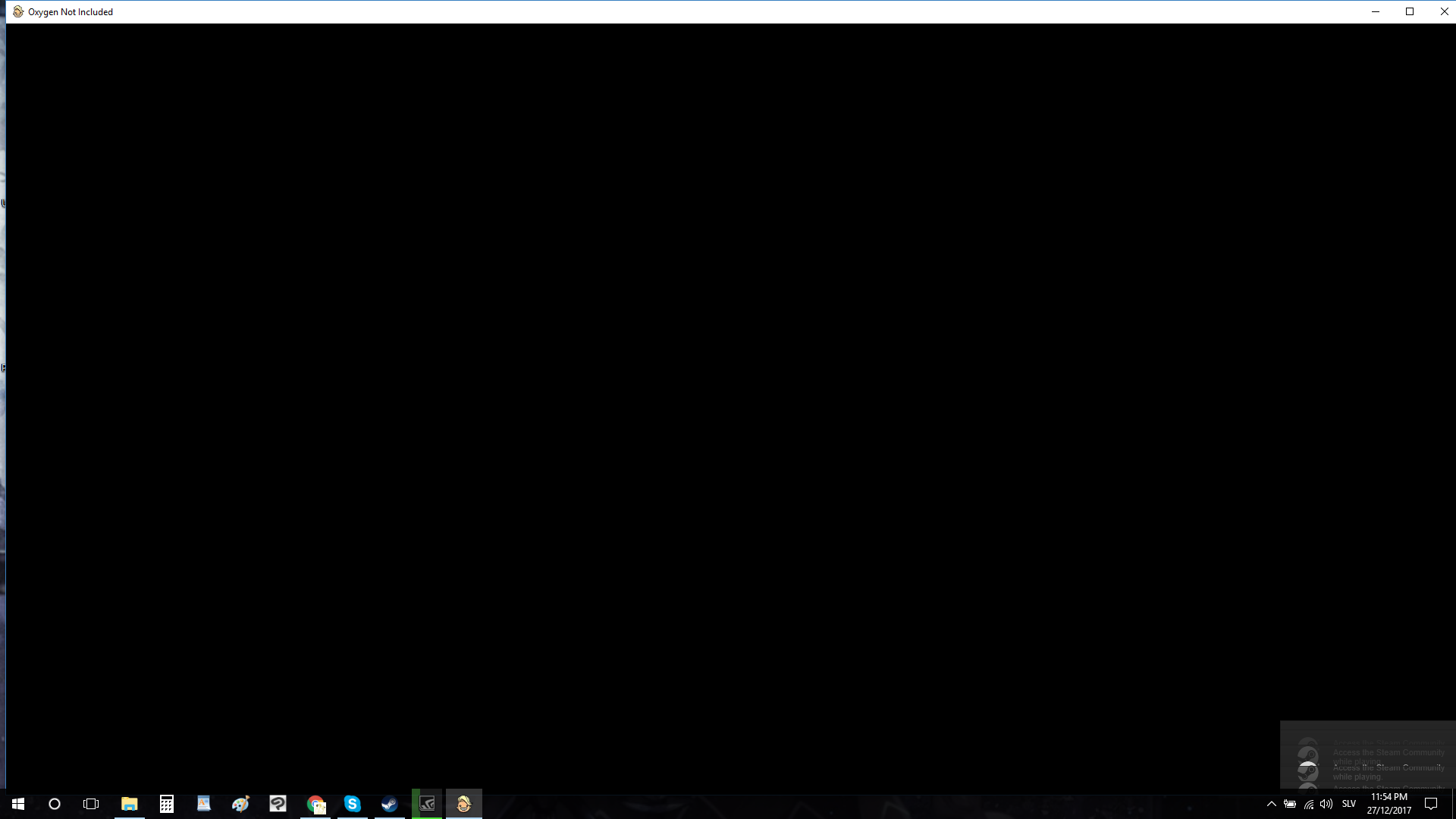
Task: Open the SLV input language selector
Action: pos(1349,804)
